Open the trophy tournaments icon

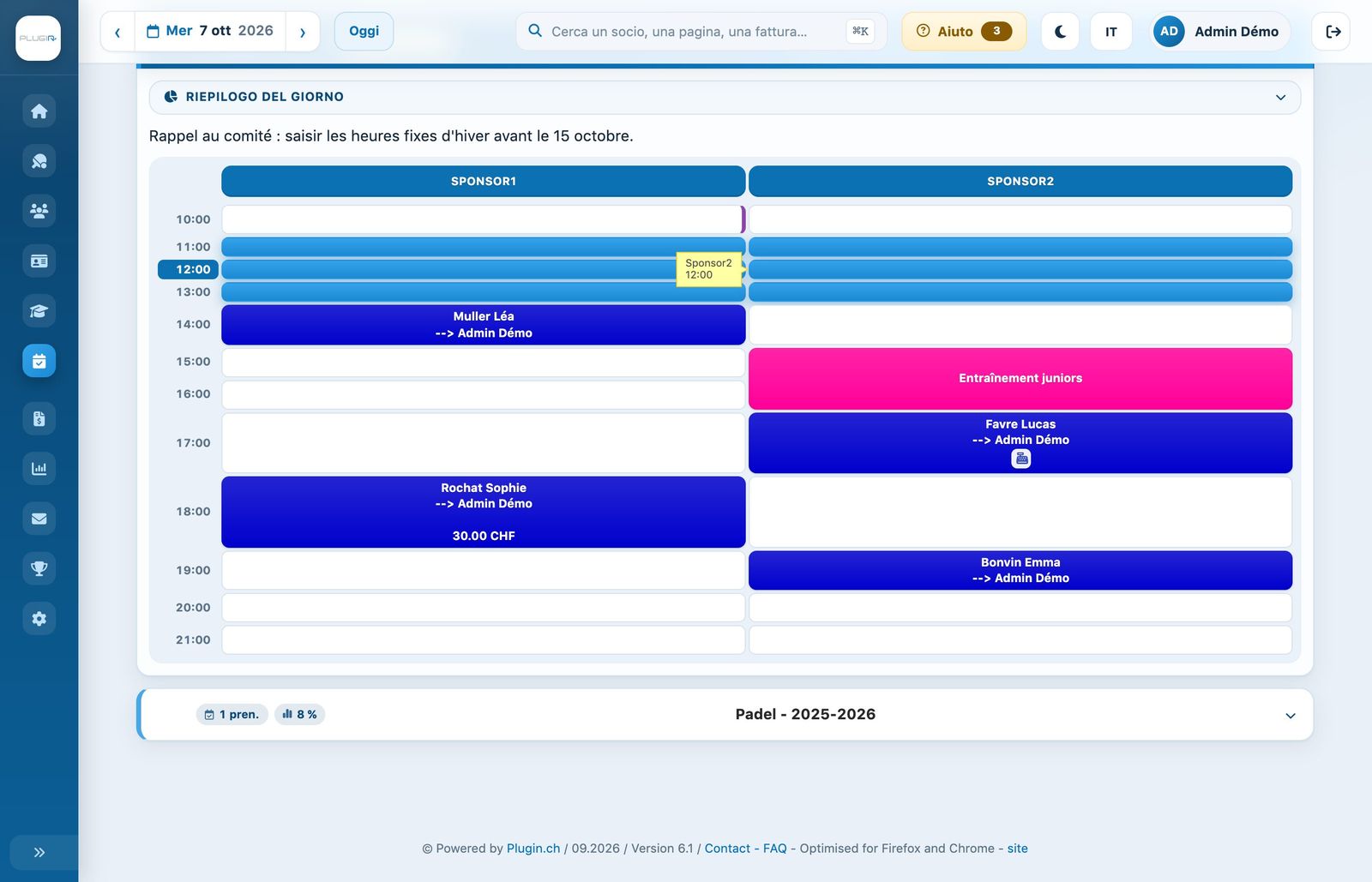pyautogui.click(x=39, y=568)
